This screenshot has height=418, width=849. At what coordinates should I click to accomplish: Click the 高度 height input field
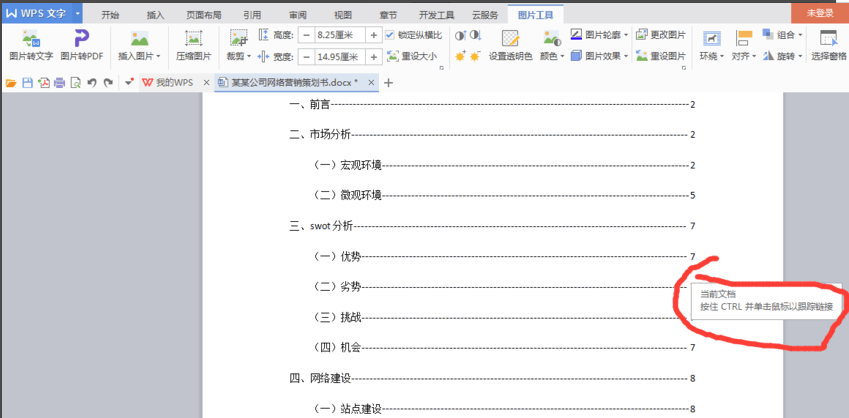click(338, 35)
